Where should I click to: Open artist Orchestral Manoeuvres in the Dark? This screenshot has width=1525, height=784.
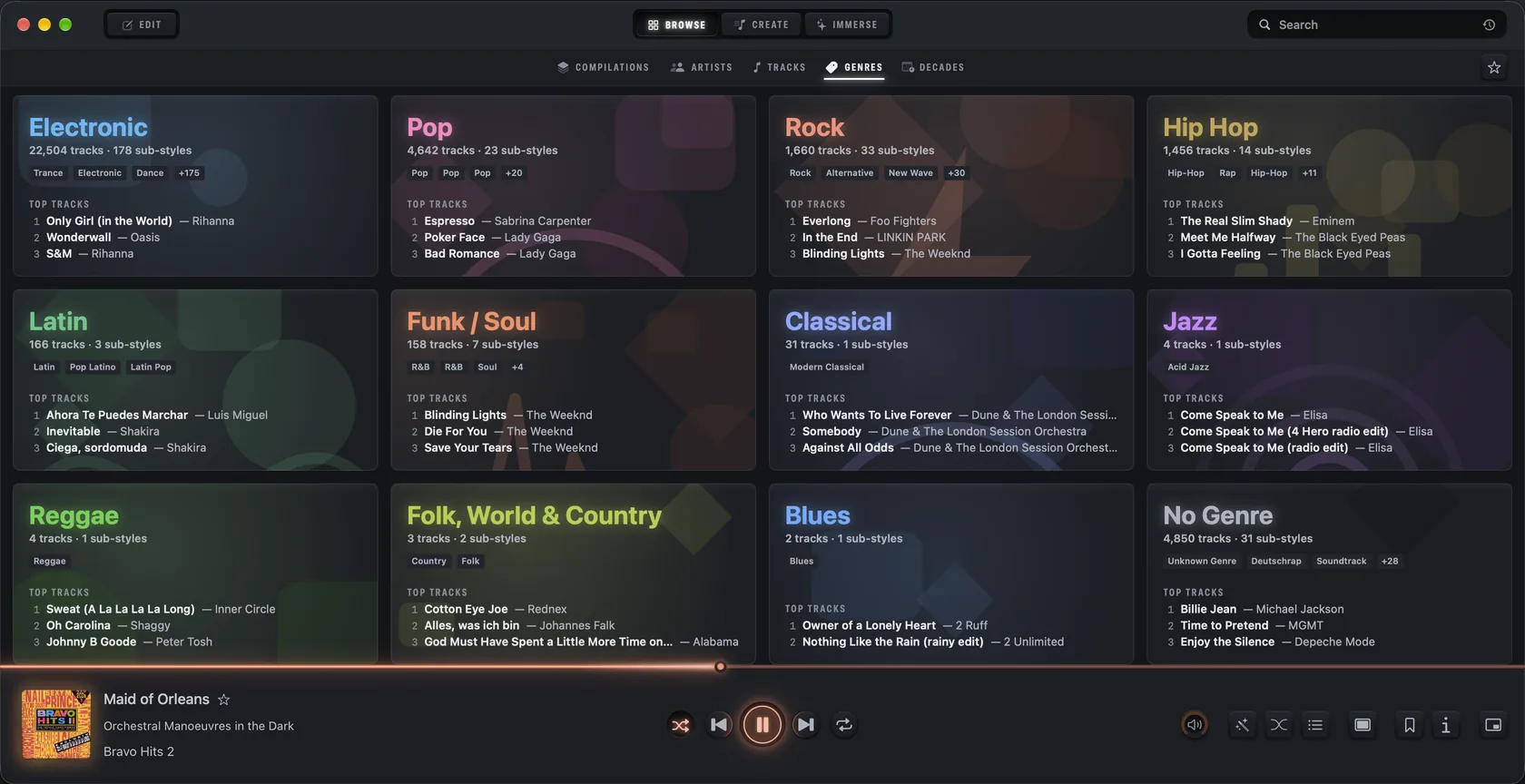(199, 726)
